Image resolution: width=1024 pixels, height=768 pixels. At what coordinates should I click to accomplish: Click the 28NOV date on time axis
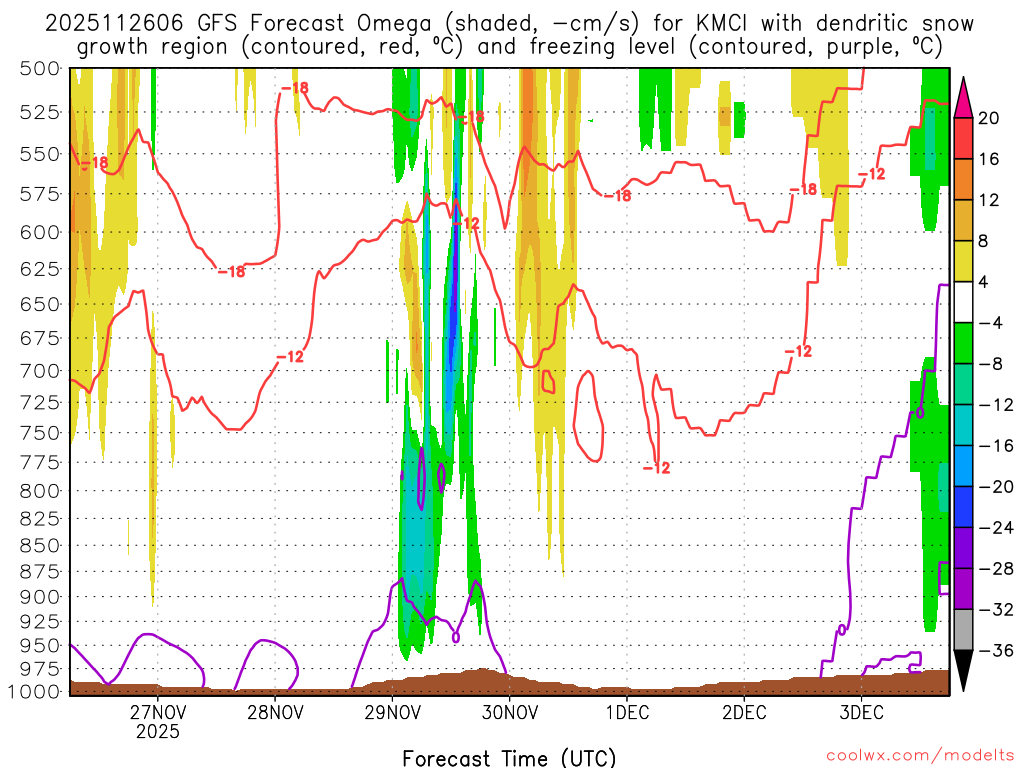tap(275, 712)
